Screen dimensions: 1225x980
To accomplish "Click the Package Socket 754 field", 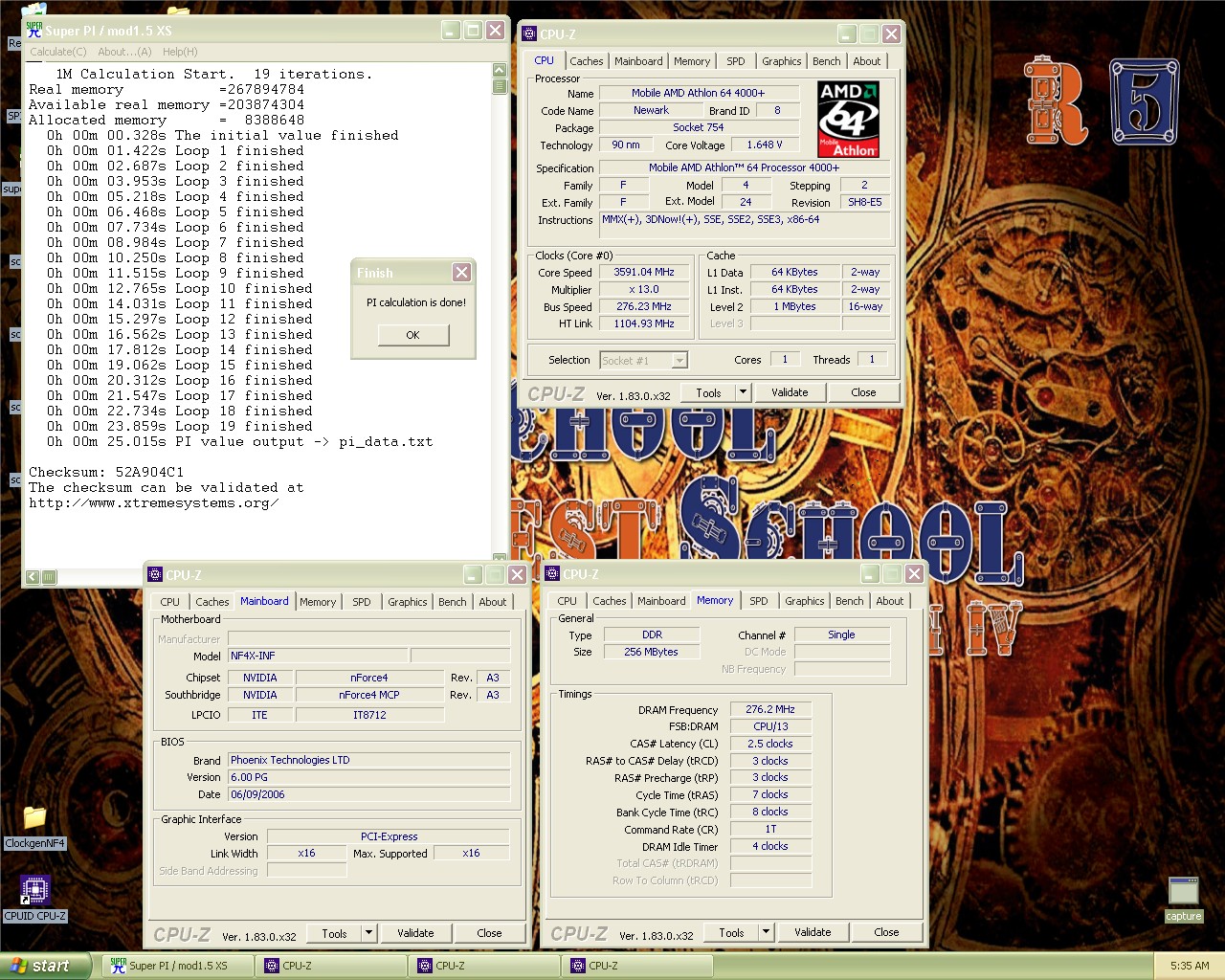I will coord(698,128).
